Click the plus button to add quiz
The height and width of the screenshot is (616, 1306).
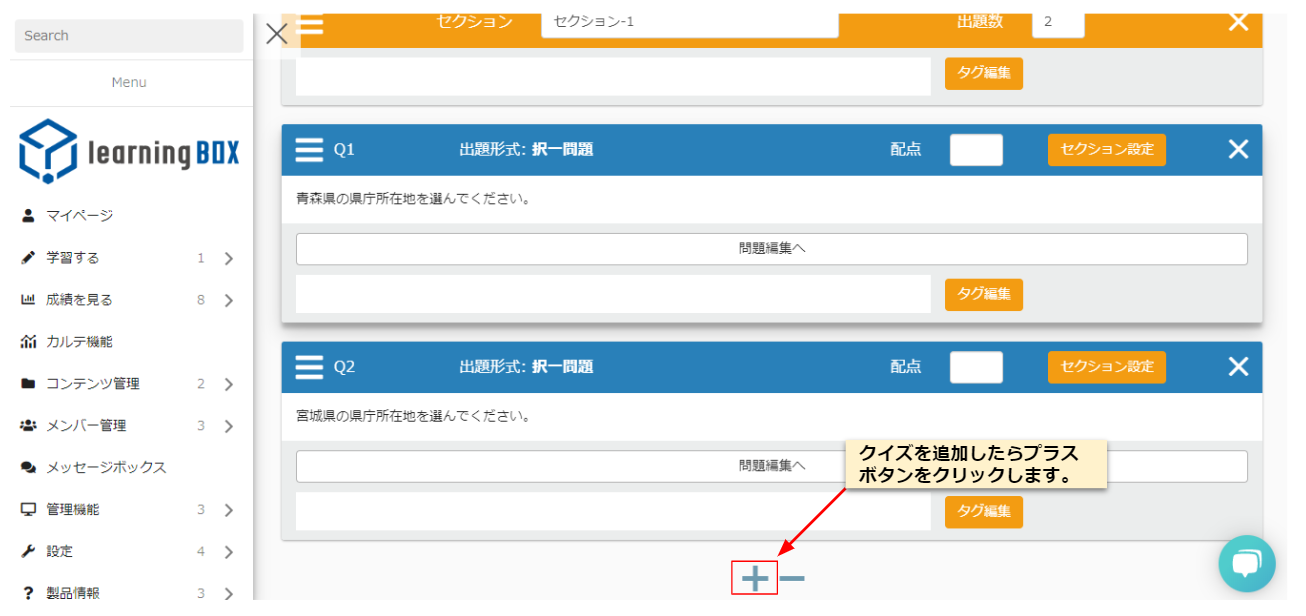click(x=755, y=578)
